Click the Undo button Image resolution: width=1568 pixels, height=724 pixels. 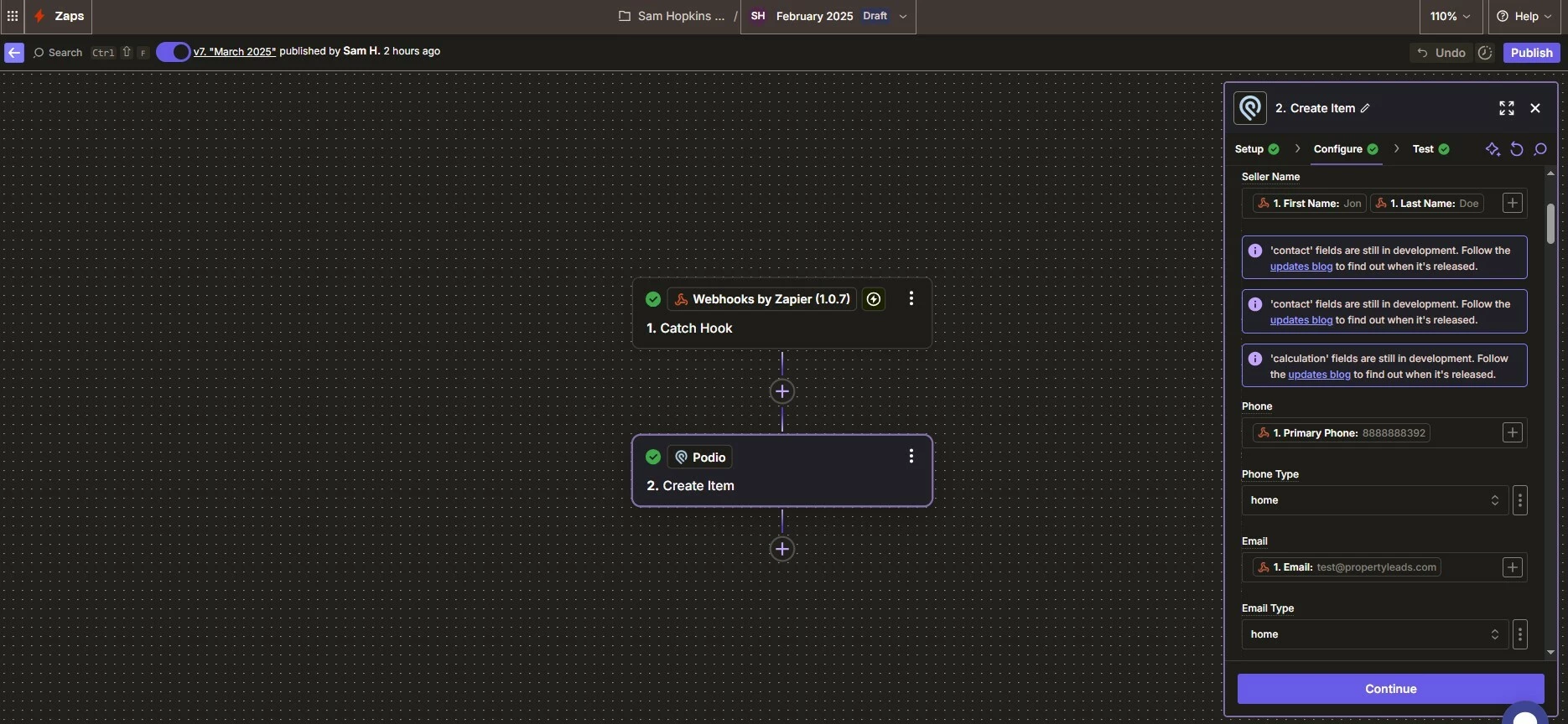pos(1441,52)
